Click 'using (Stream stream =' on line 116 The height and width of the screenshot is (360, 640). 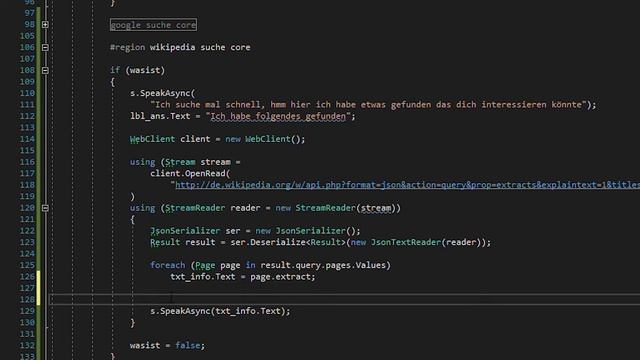point(185,162)
